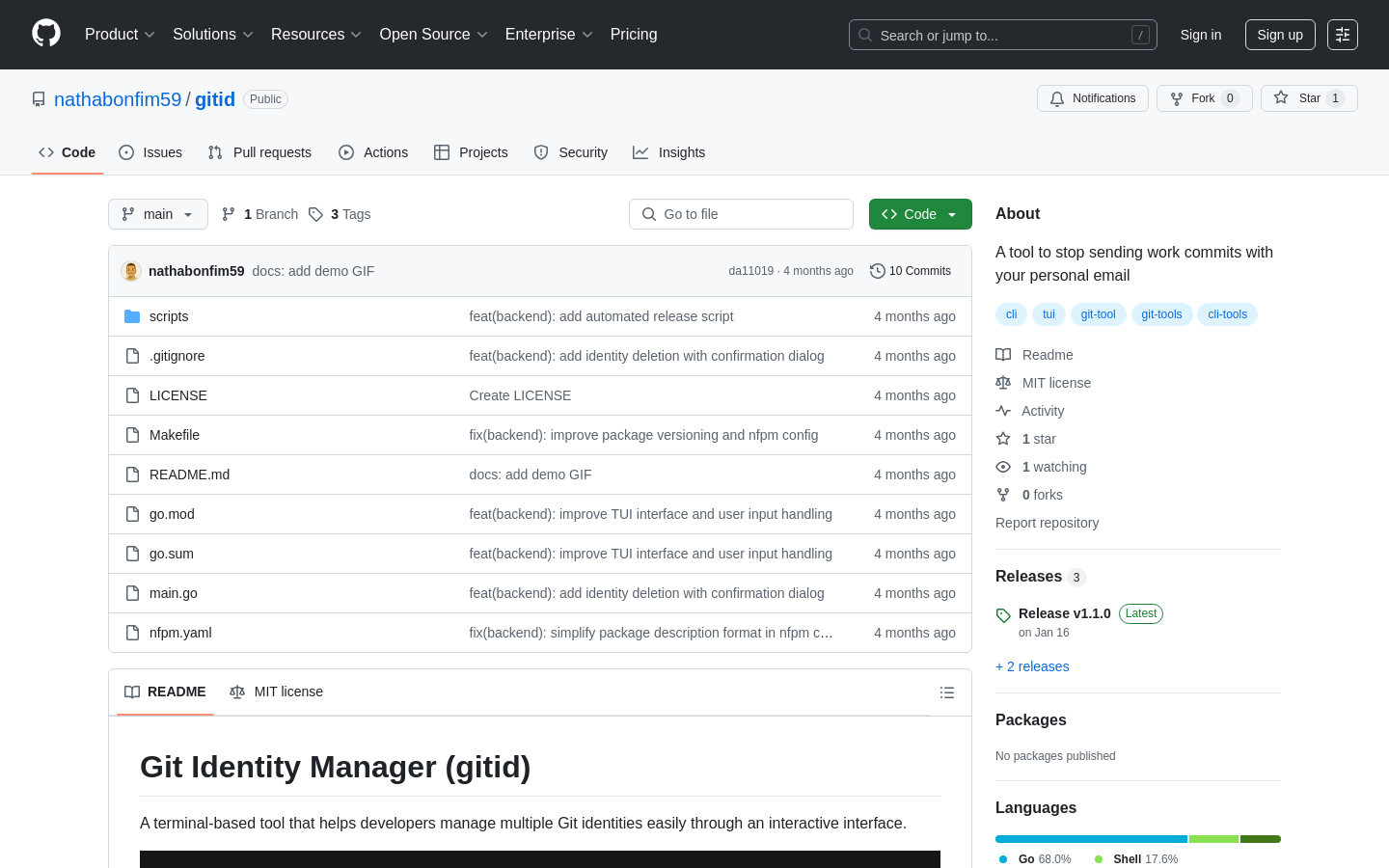This screenshot has height=868, width=1389.
Task: Open the Release v1.1.0 link
Action: tap(1065, 613)
